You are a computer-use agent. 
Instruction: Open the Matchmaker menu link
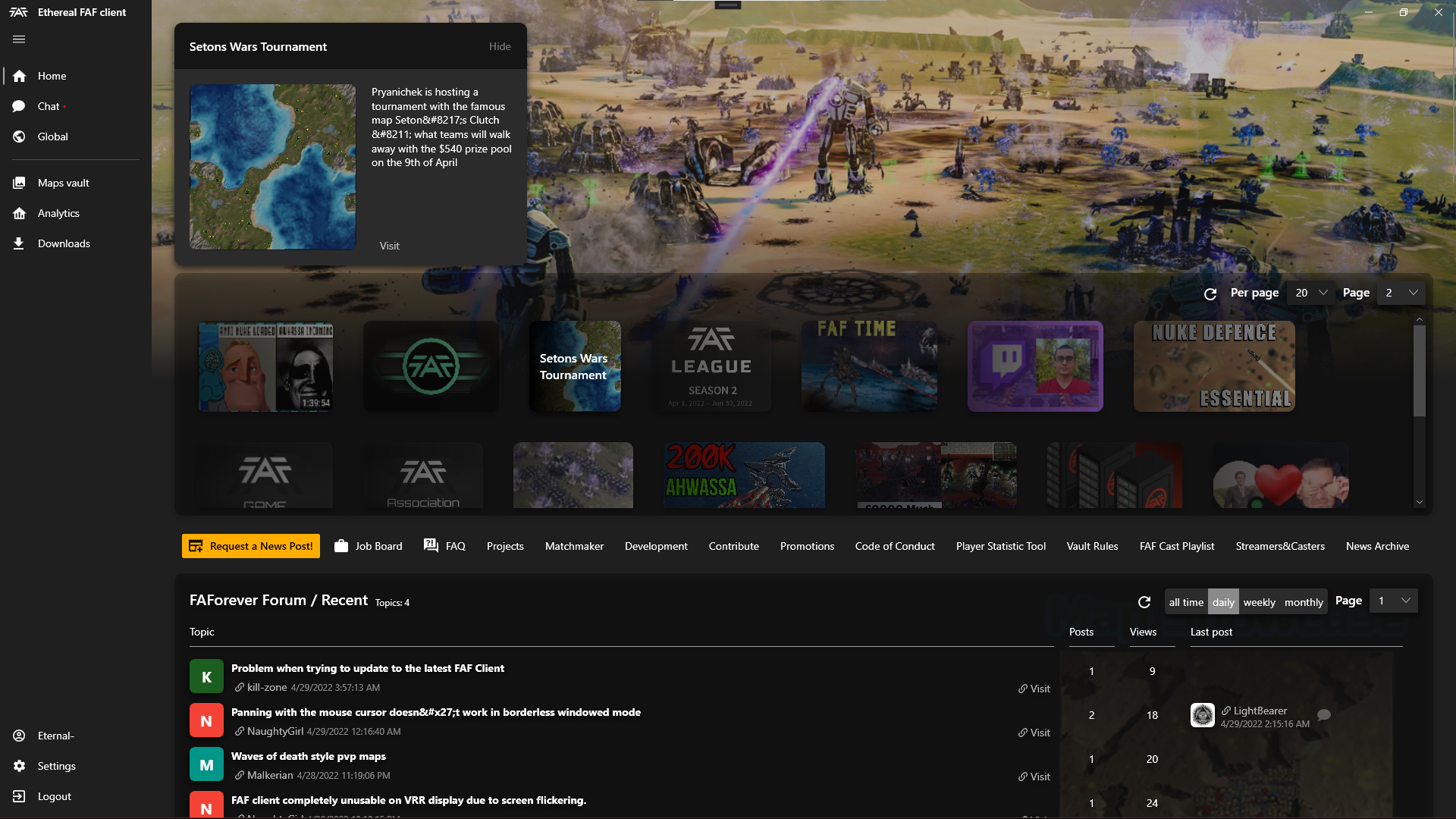coord(574,546)
